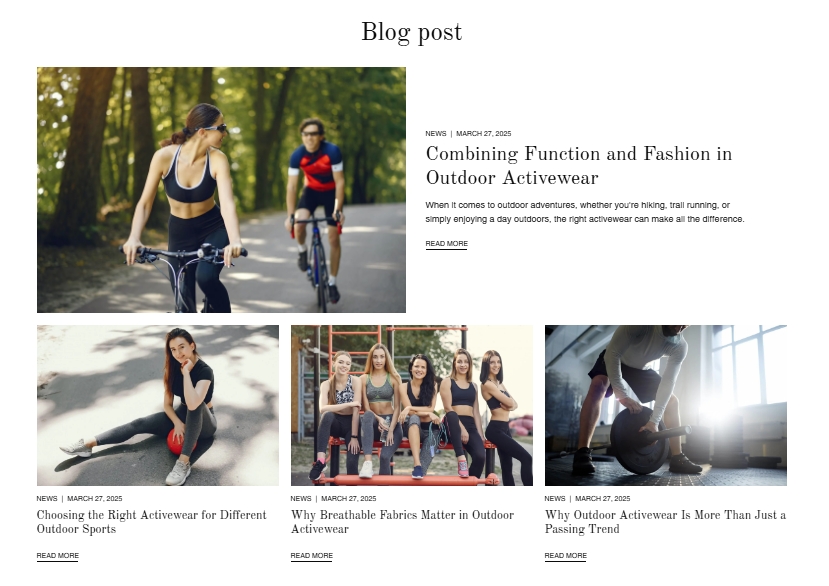
Task: Click the featured post date March 27, 2025
Action: point(483,133)
